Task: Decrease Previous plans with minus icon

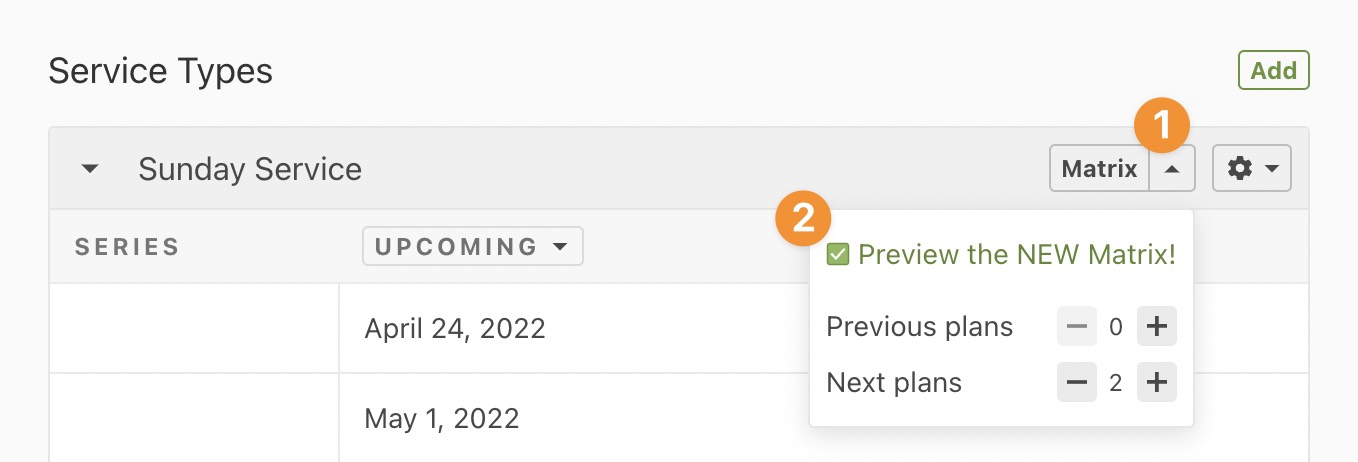Action: point(1076,327)
